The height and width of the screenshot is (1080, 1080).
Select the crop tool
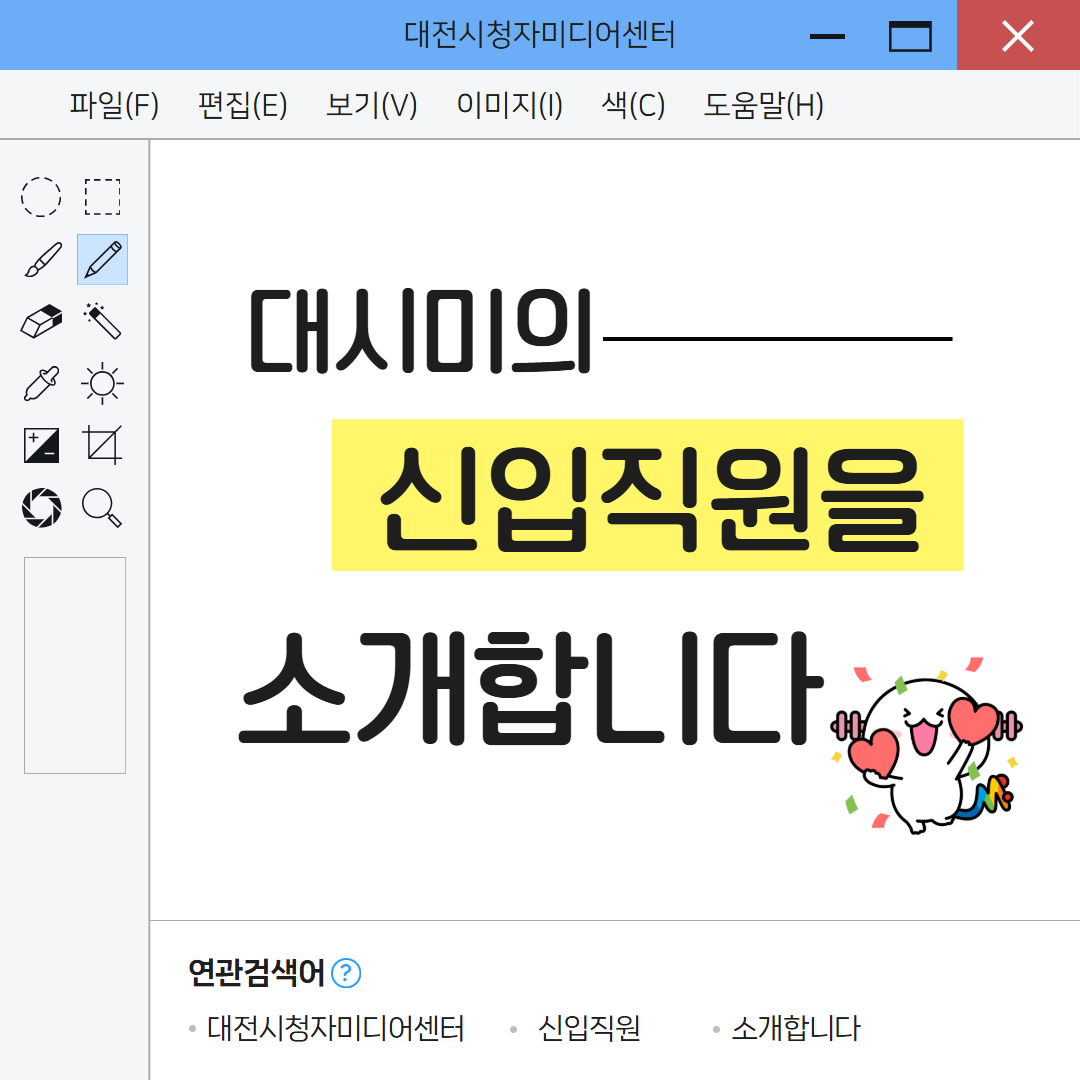(x=103, y=445)
